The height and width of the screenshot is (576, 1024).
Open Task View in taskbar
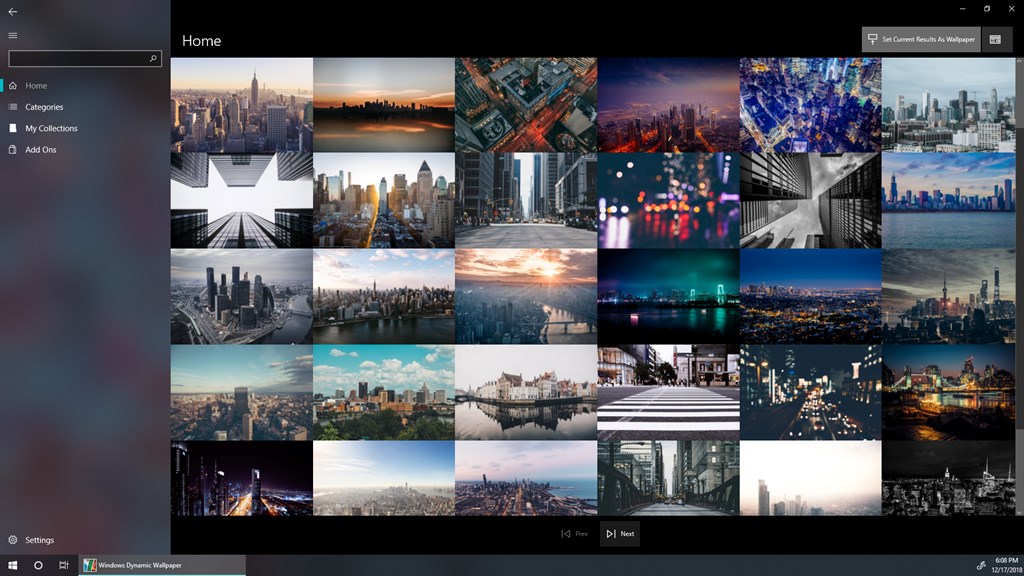click(x=63, y=566)
